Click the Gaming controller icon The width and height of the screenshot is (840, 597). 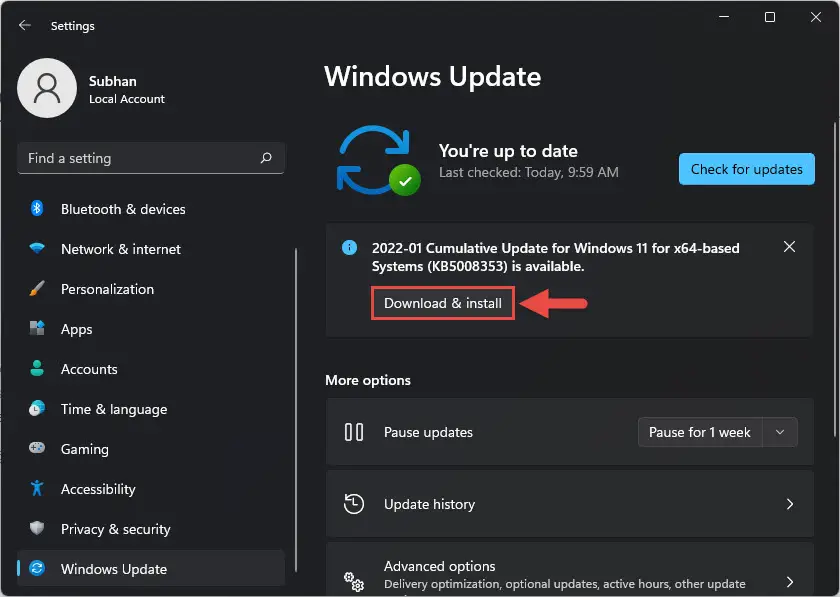point(36,448)
